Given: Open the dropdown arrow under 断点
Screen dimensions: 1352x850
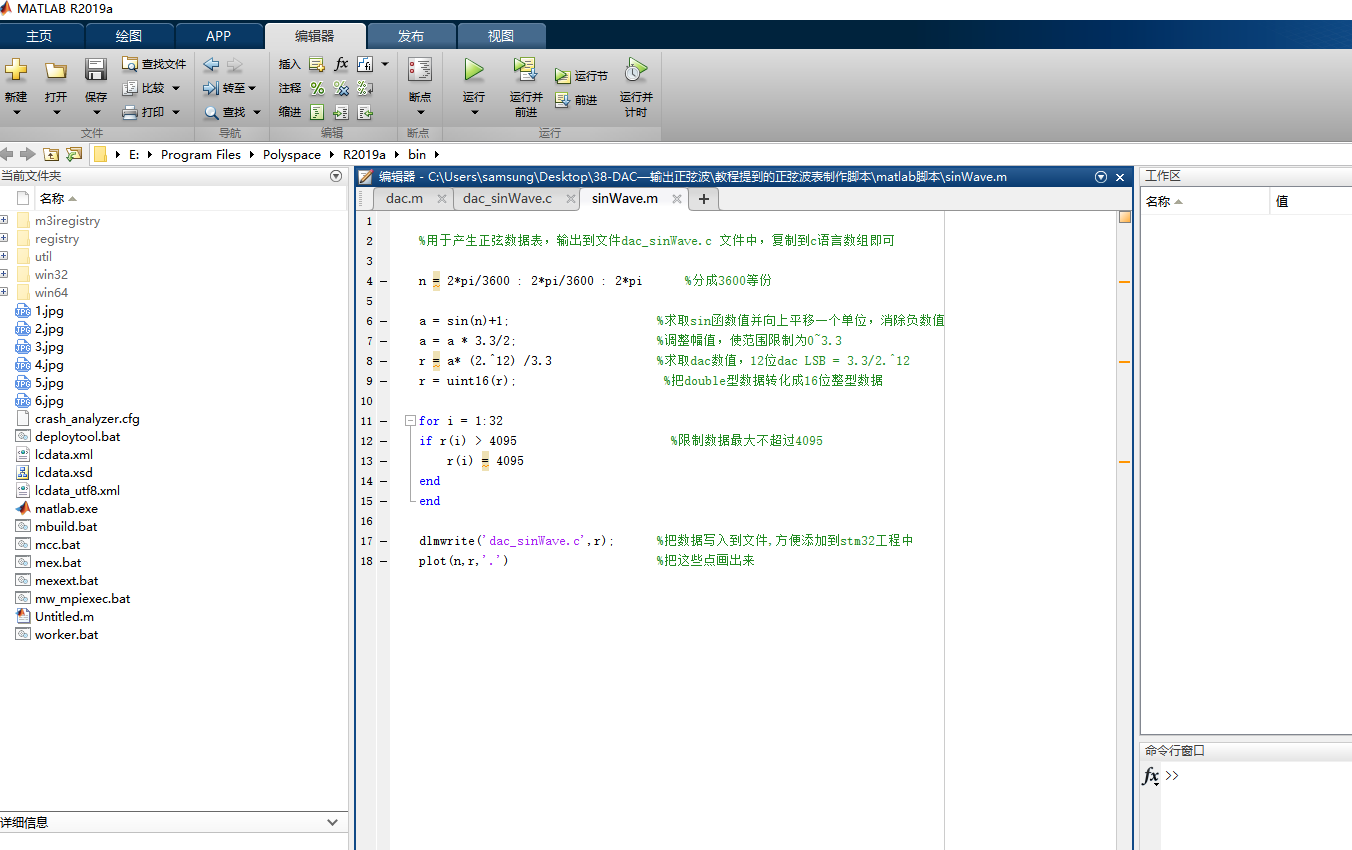Looking at the screenshot, I should coord(420,112).
